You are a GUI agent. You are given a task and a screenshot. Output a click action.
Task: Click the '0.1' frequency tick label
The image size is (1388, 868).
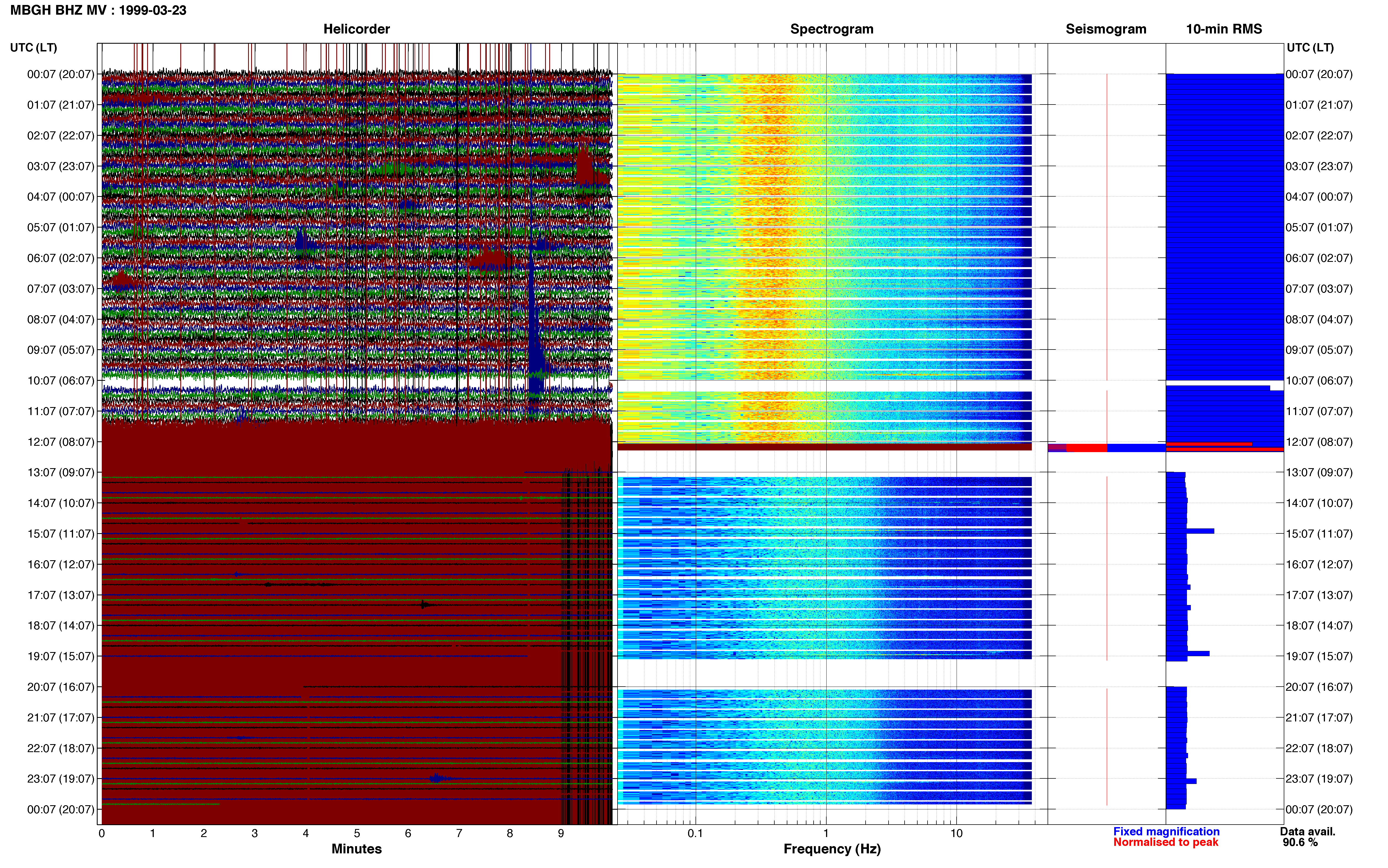click(695, 833)
